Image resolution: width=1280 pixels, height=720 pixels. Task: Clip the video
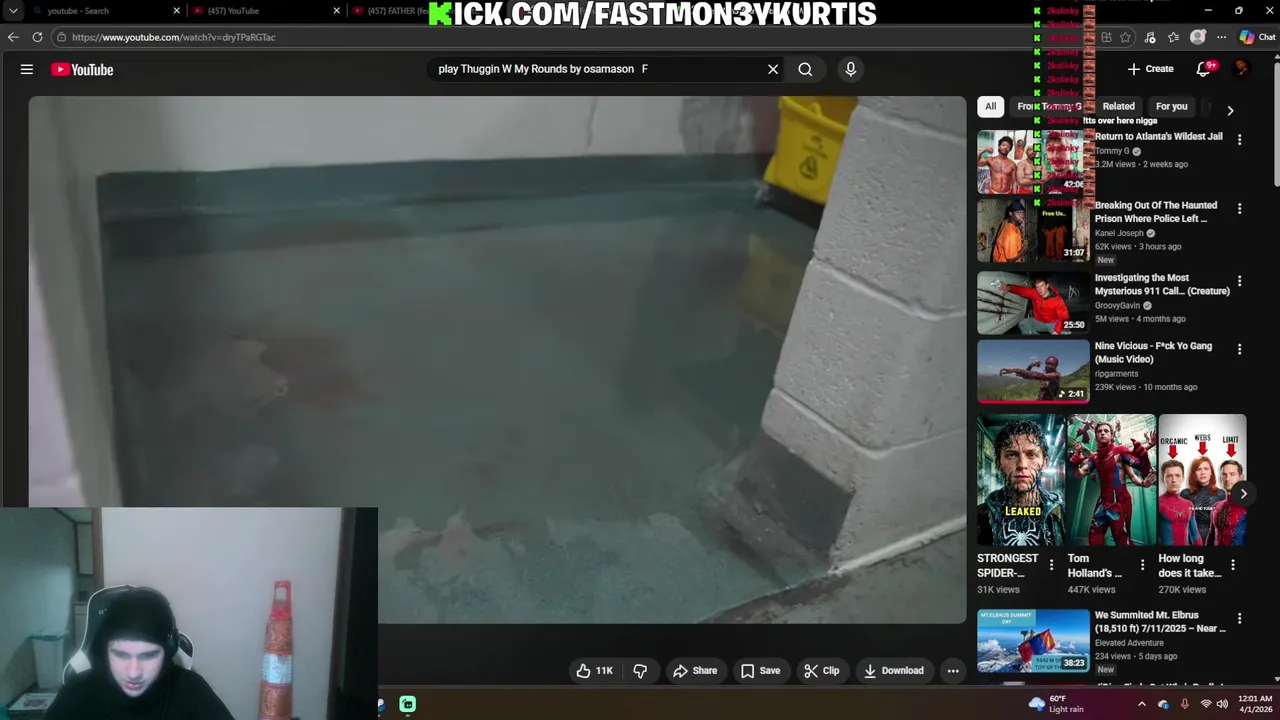(x=822, y=671)
